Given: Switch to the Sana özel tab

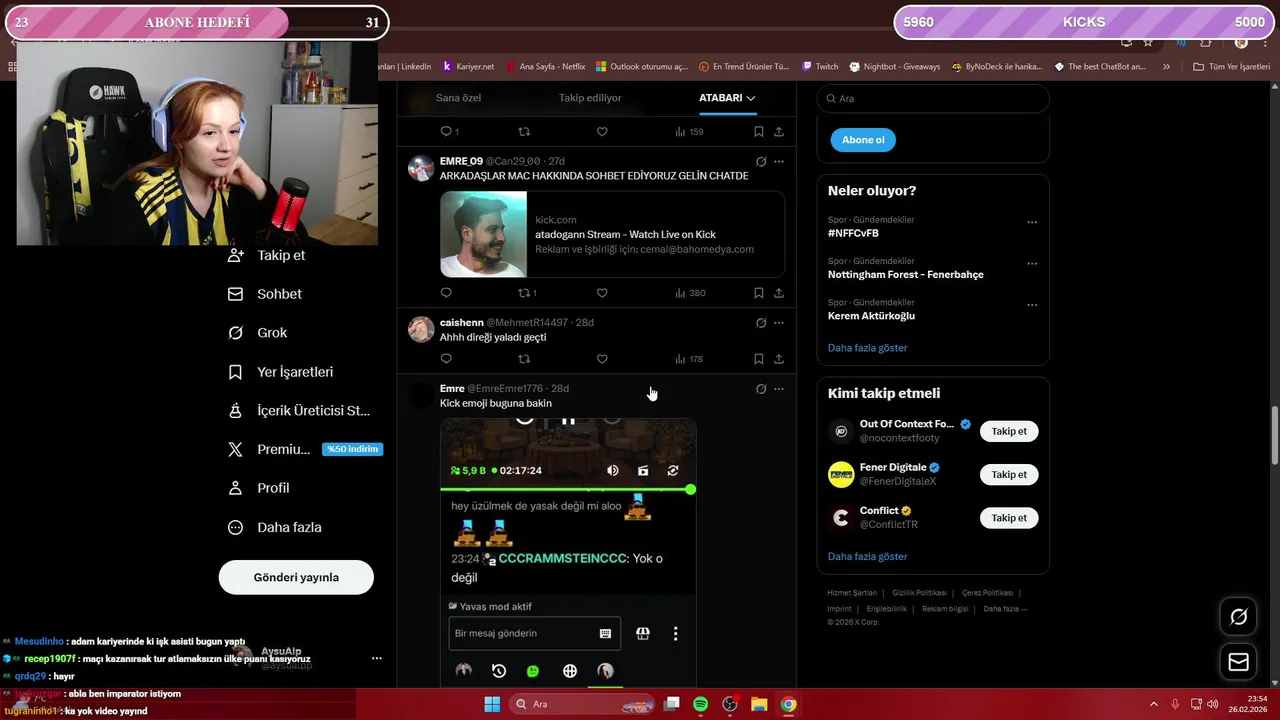Looking at the screenshot, I should pos(458,98).
